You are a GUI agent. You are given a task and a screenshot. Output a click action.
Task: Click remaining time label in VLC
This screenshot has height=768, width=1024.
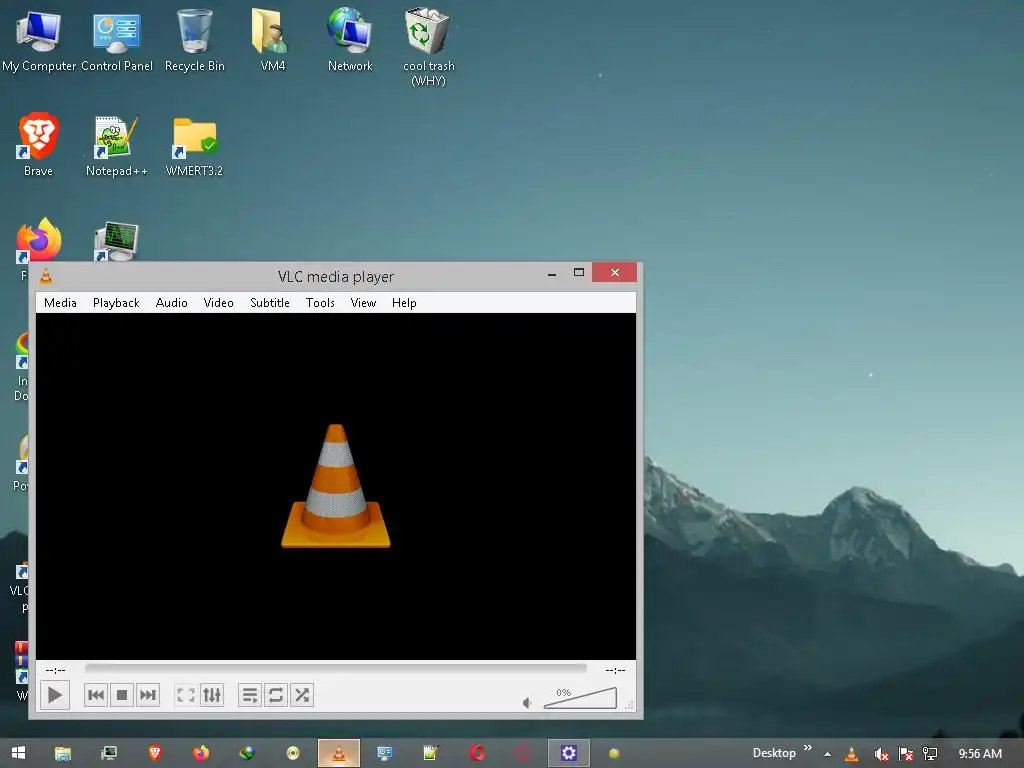click(615, 670)
